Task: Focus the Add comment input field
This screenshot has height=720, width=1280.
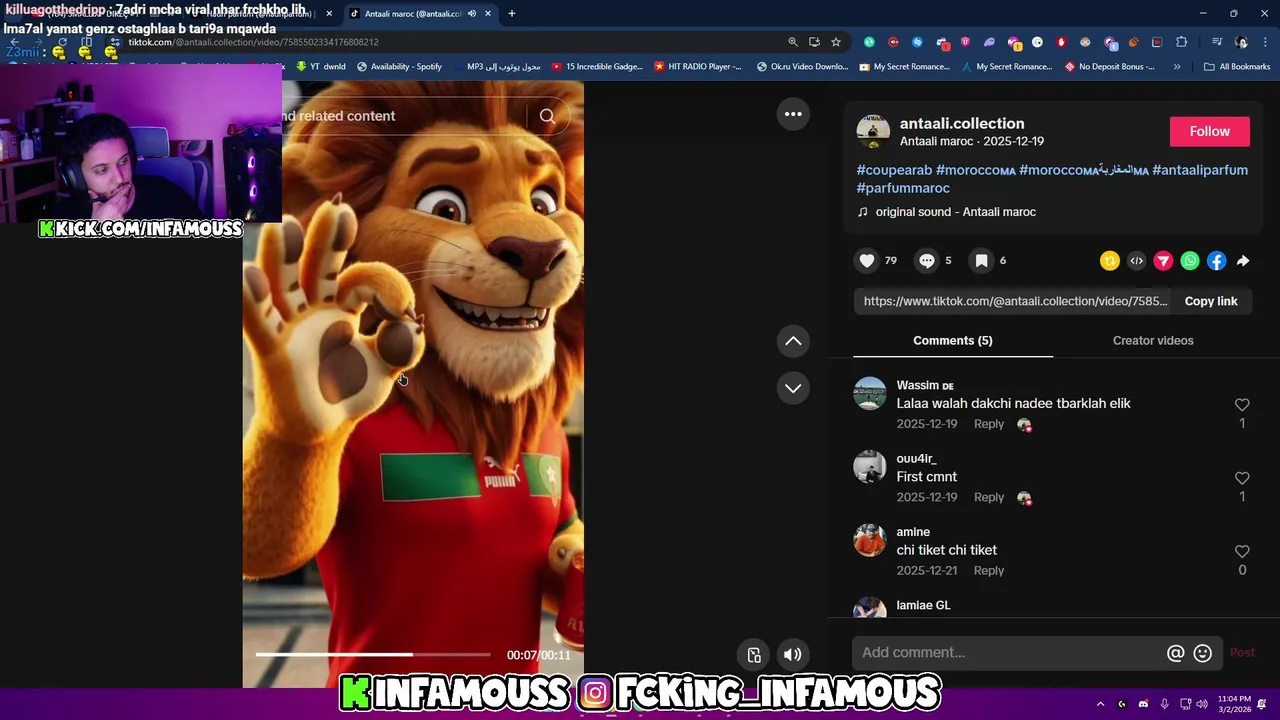Action: [1010, 653]
